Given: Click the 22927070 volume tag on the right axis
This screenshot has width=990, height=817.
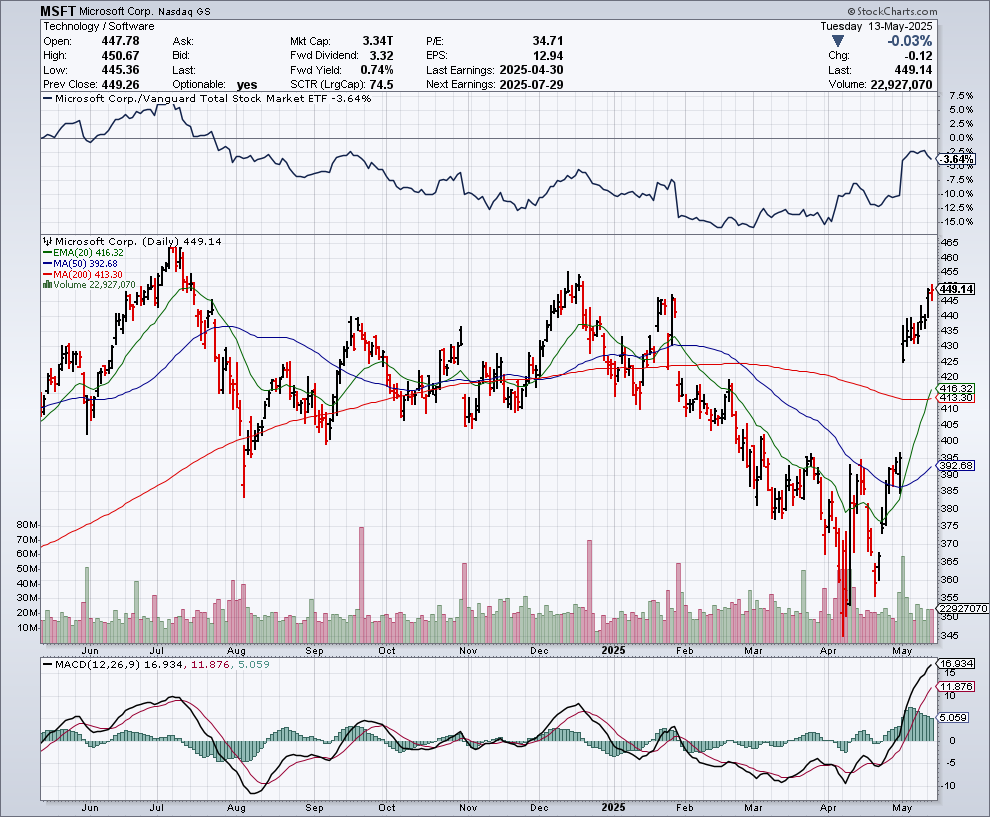Looking at the screenshot, I should click(963, 609).
